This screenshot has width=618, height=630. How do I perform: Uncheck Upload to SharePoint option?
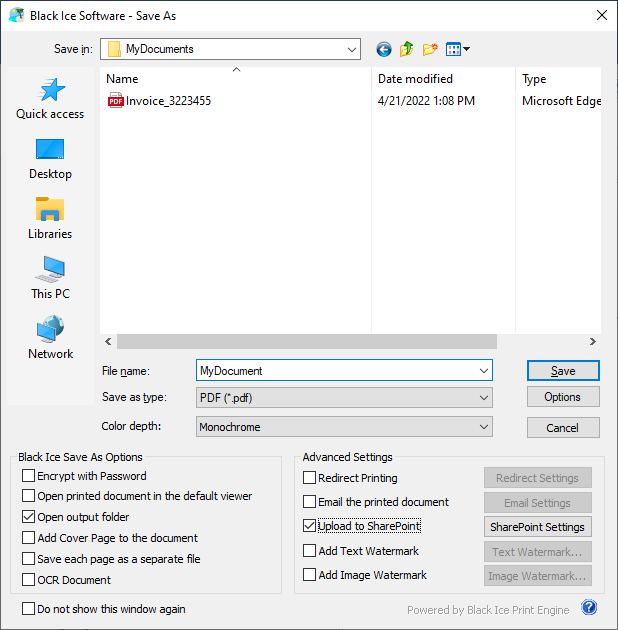coord(310,526)
